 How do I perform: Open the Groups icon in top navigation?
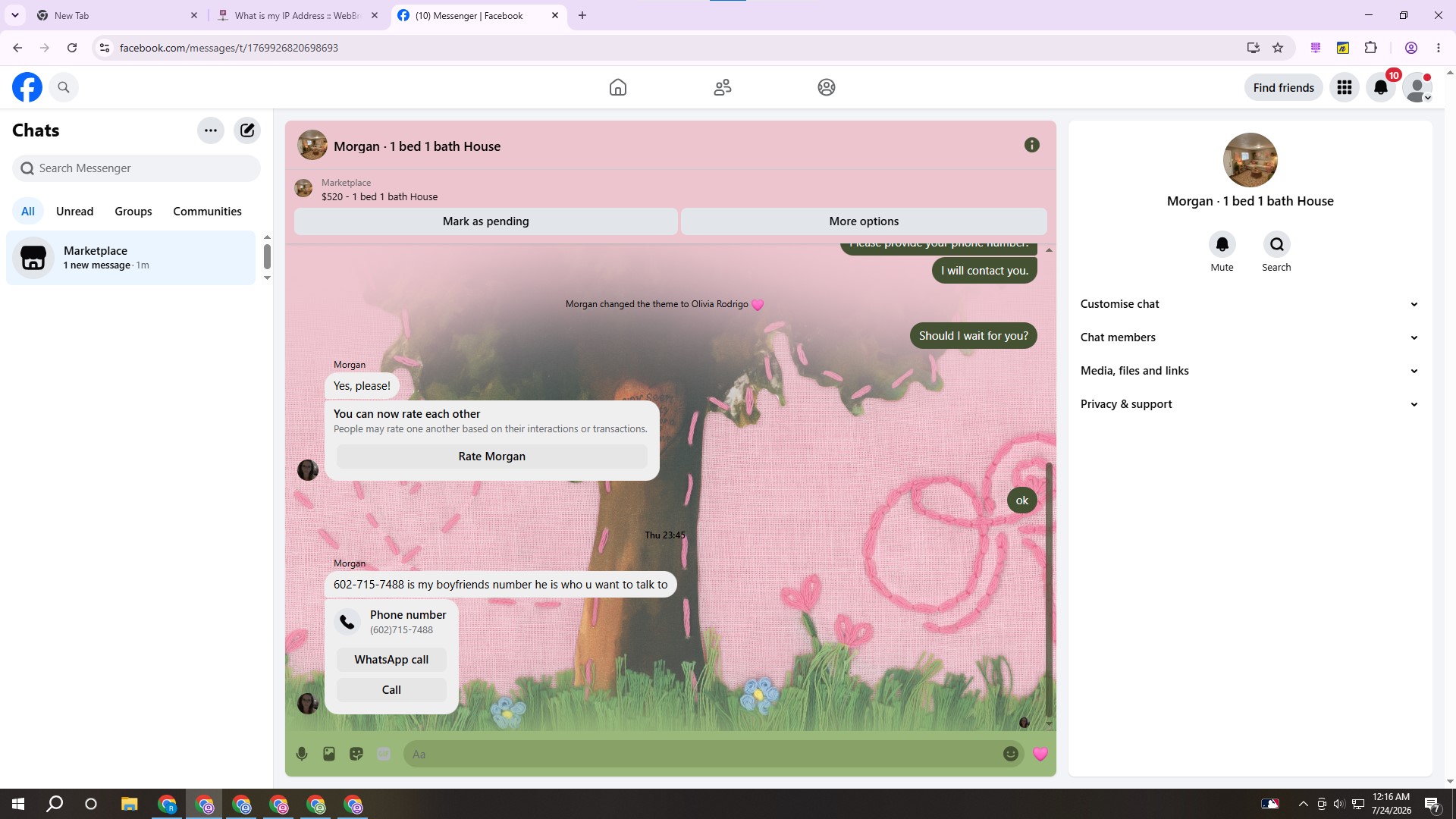[827, 87]
